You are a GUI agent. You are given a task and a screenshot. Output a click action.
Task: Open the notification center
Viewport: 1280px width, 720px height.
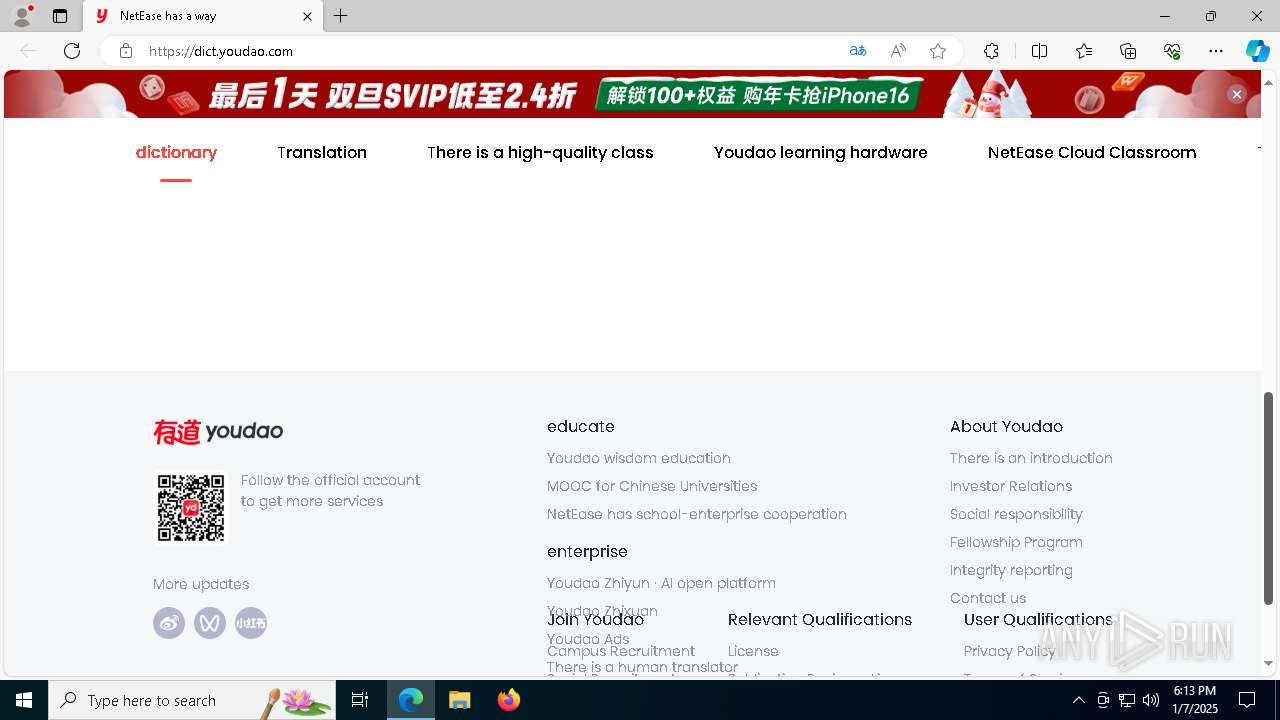[1247, 700]
